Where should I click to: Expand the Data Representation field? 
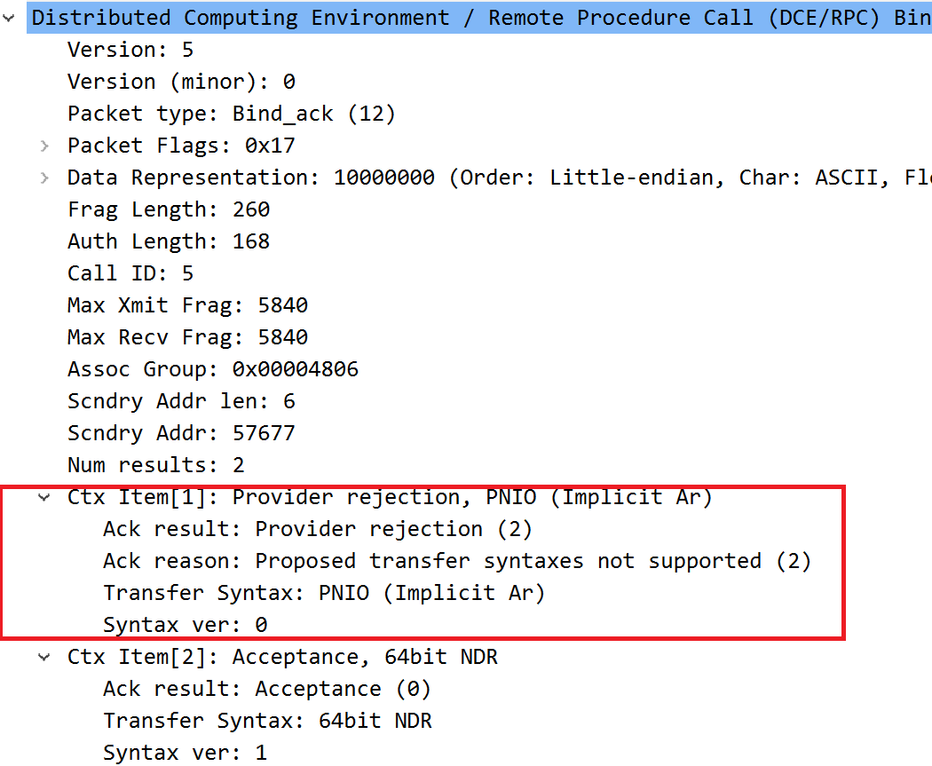44,178
